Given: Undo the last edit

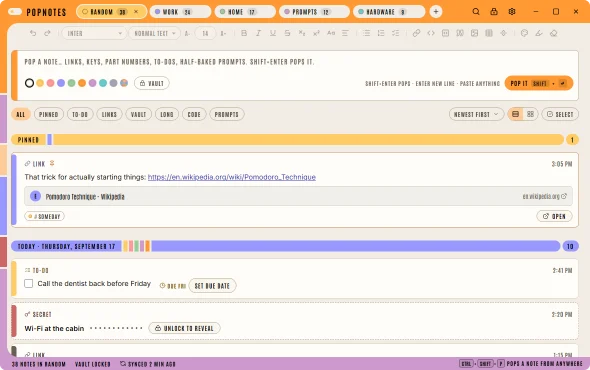Looking at the screenshot, I should pyautogui.click(x=33, y=33).
